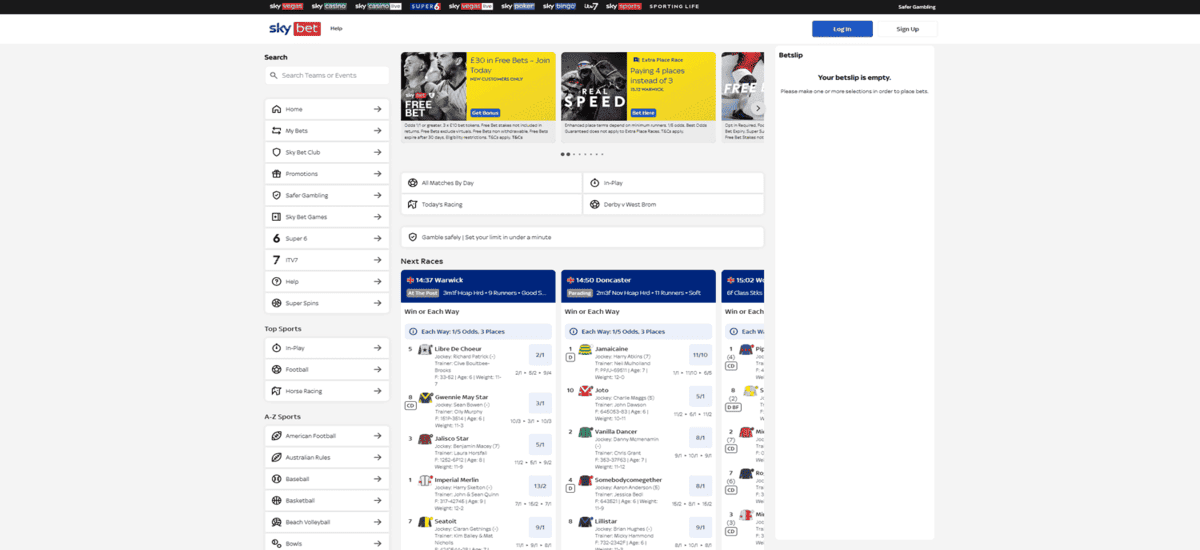
Task: Click the Super 6 number icon
Action: (x=276, y=238)
